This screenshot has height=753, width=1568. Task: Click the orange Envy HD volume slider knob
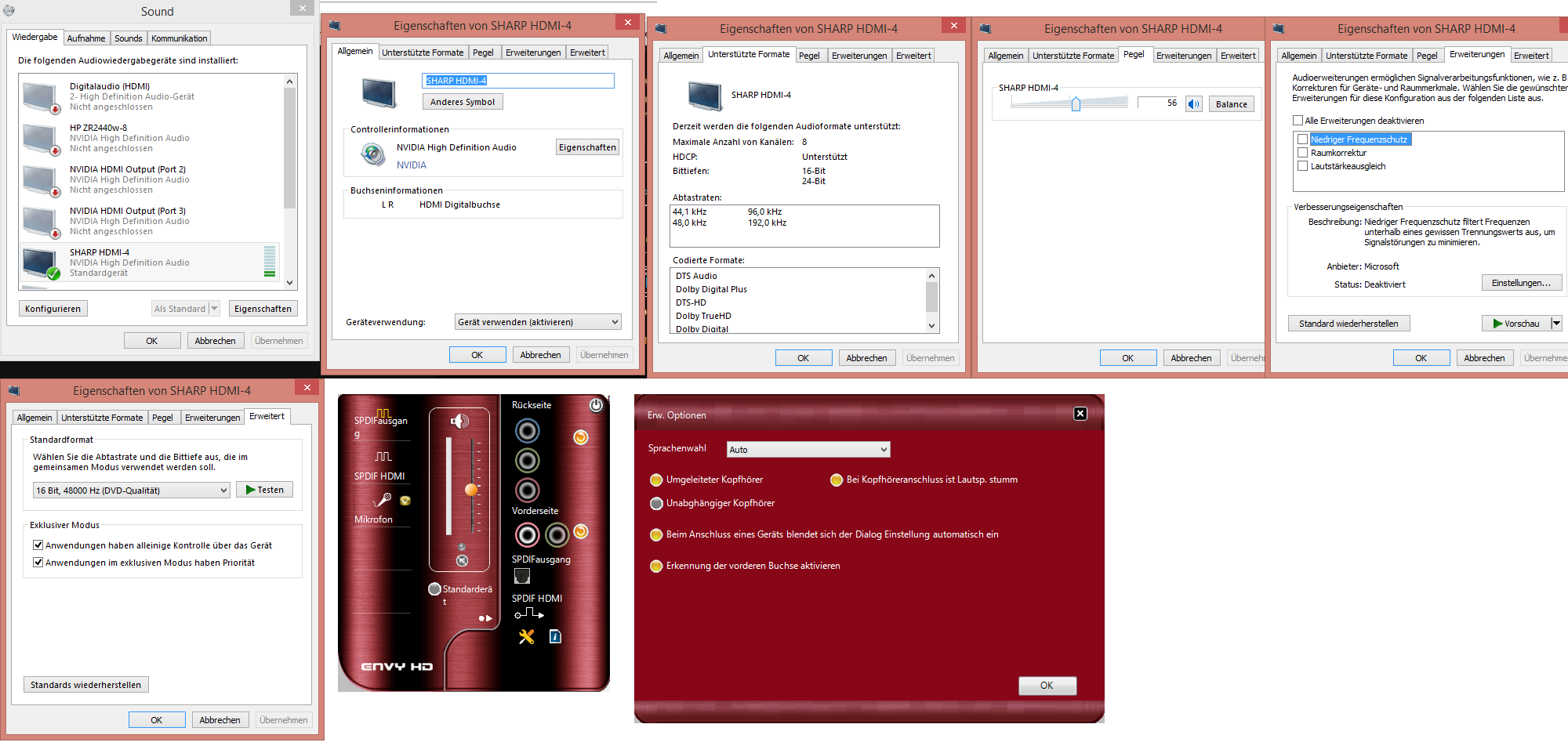coord(471,490)
